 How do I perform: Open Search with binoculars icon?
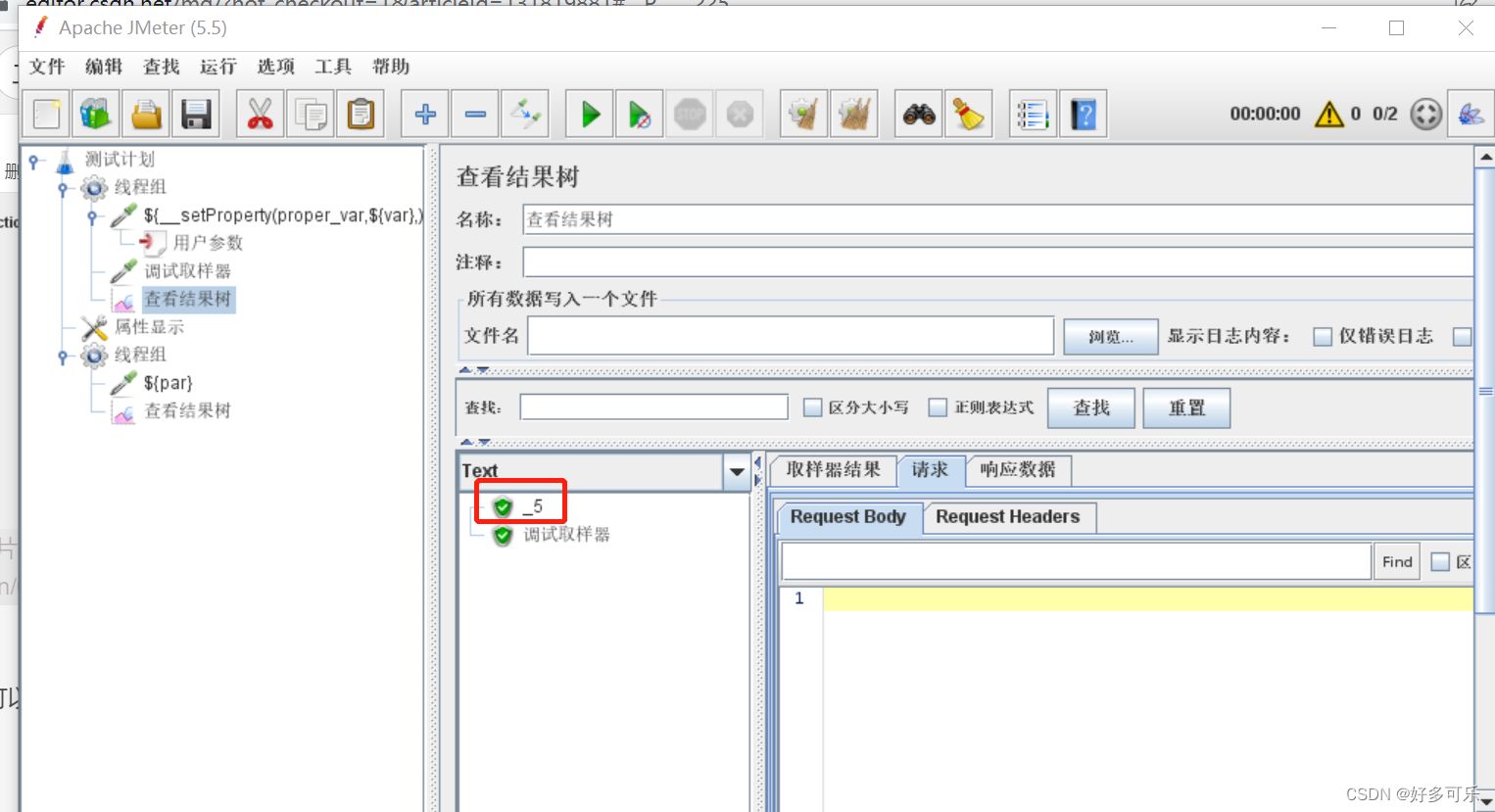[x=919, y=115]
